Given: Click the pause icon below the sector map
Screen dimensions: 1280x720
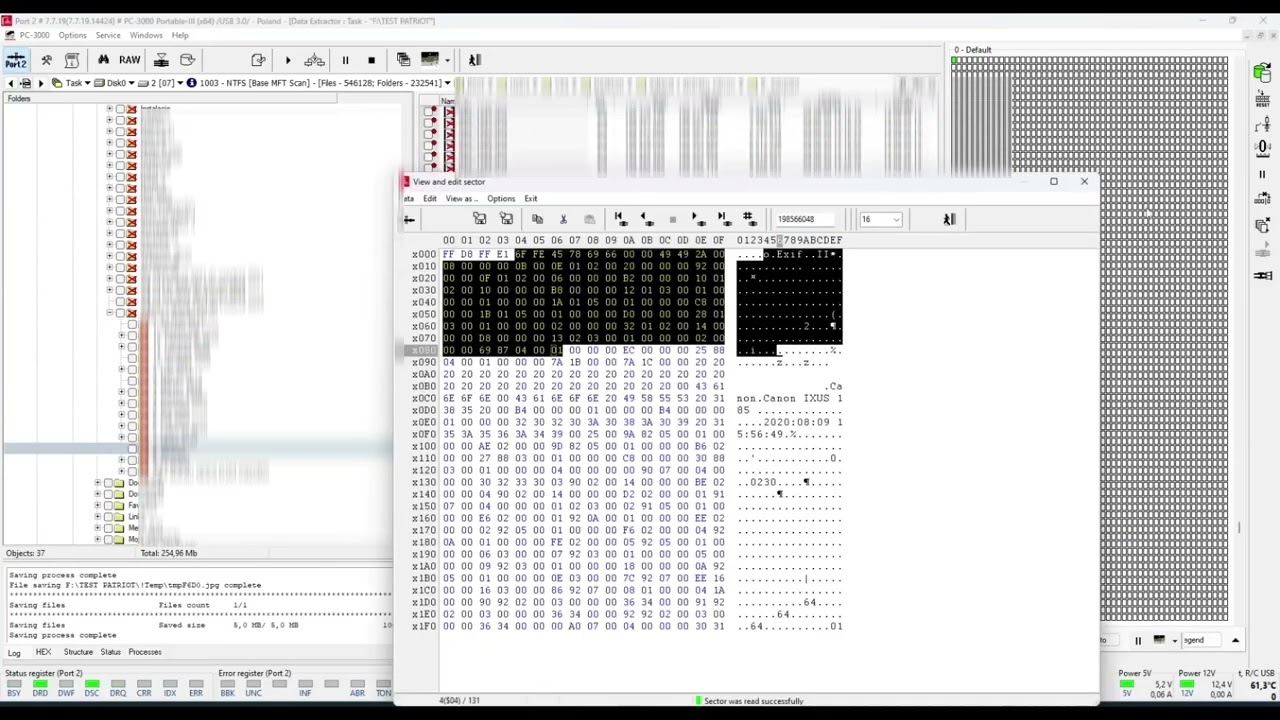Looking at the screenshot, I should 1137,641.
